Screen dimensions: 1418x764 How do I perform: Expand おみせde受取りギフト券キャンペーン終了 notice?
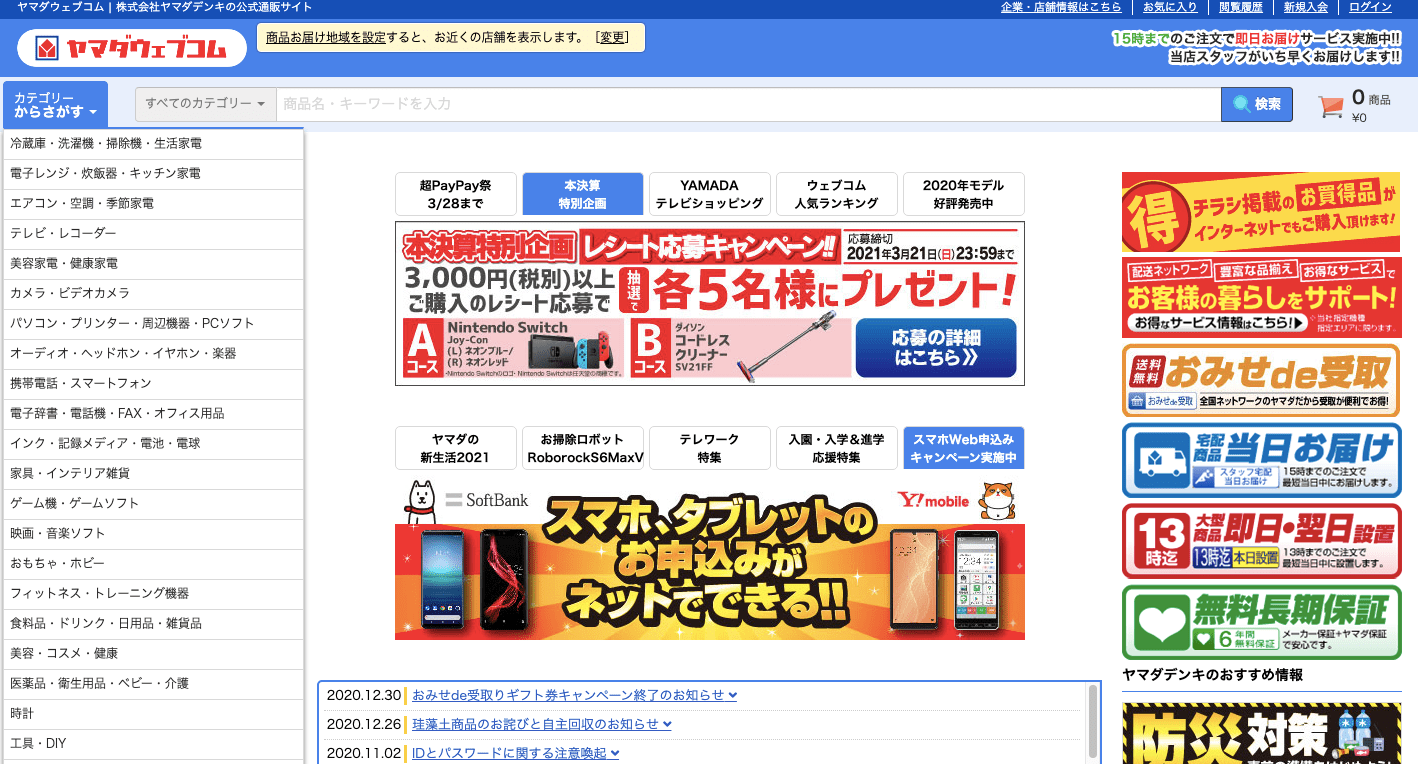(575, 695)
